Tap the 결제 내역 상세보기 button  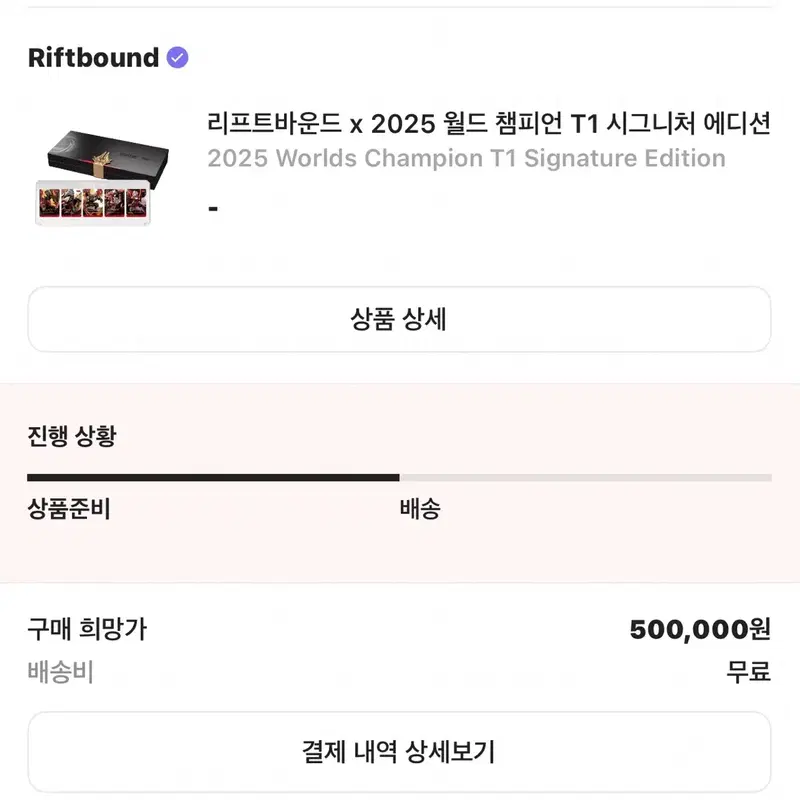click(x=399, y=752)
